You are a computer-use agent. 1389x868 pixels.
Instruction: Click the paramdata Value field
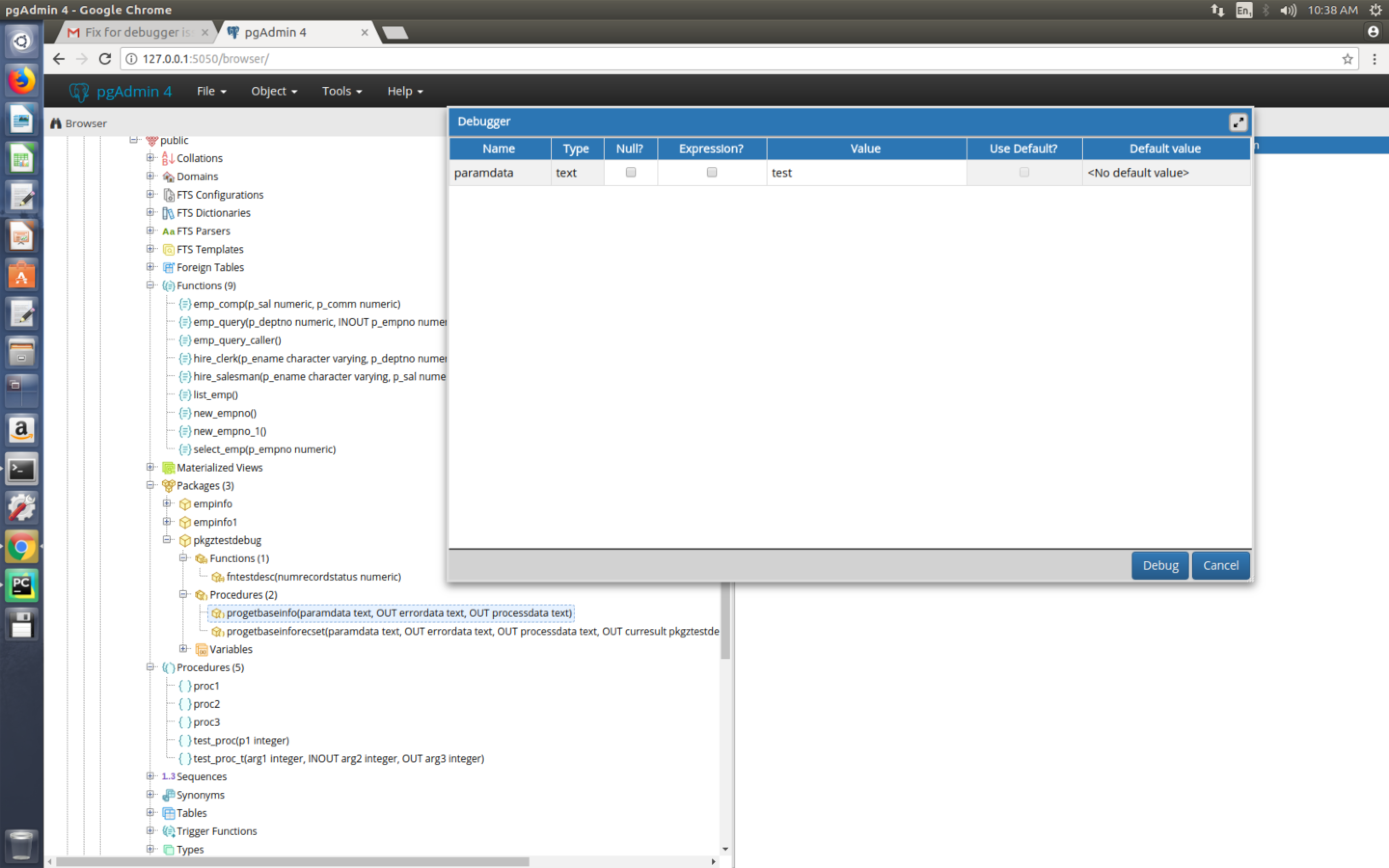pyautogui.click(x=866, y=173)
